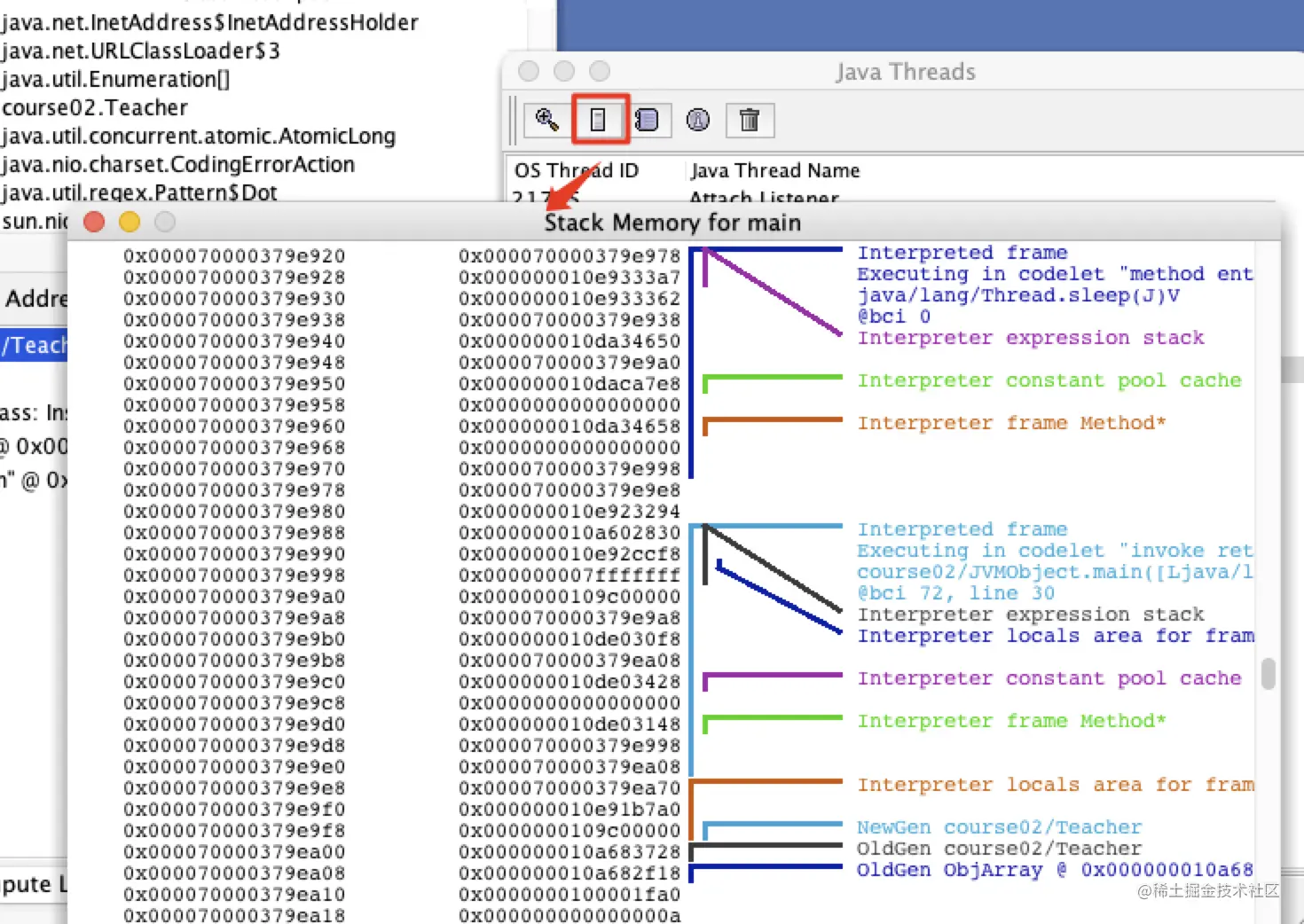
Task: Click the 'OldGen ObjArray @' annotation
Action: [x=1055, y=870]
